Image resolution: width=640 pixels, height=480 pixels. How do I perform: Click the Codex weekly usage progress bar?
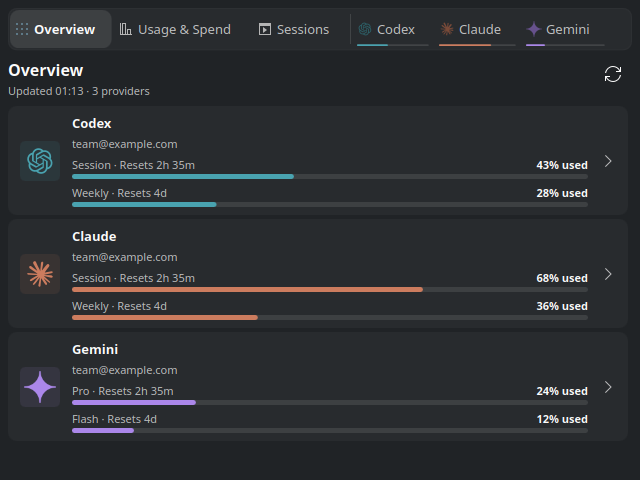click(x=330, y=204)
